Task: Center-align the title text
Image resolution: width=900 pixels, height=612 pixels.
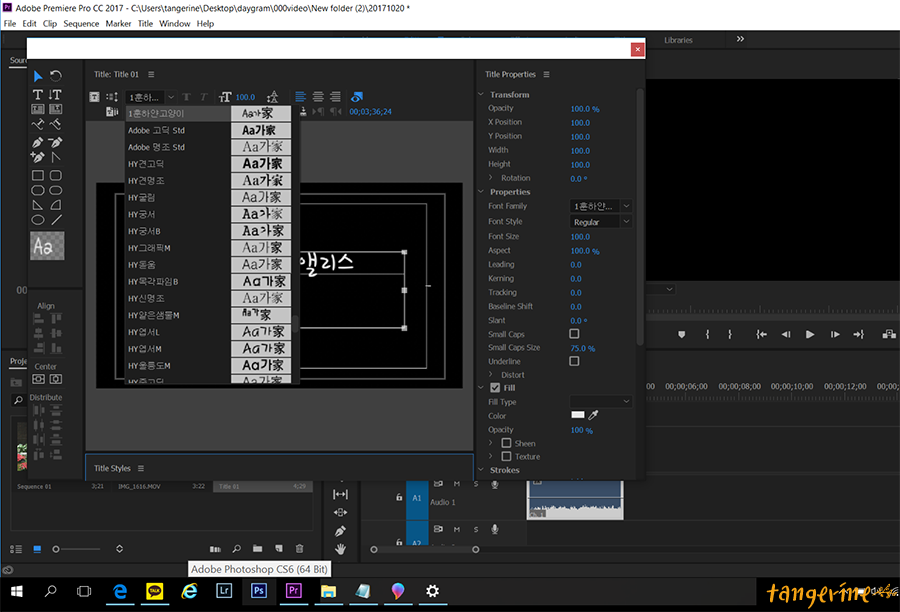Action: point(317,96)
